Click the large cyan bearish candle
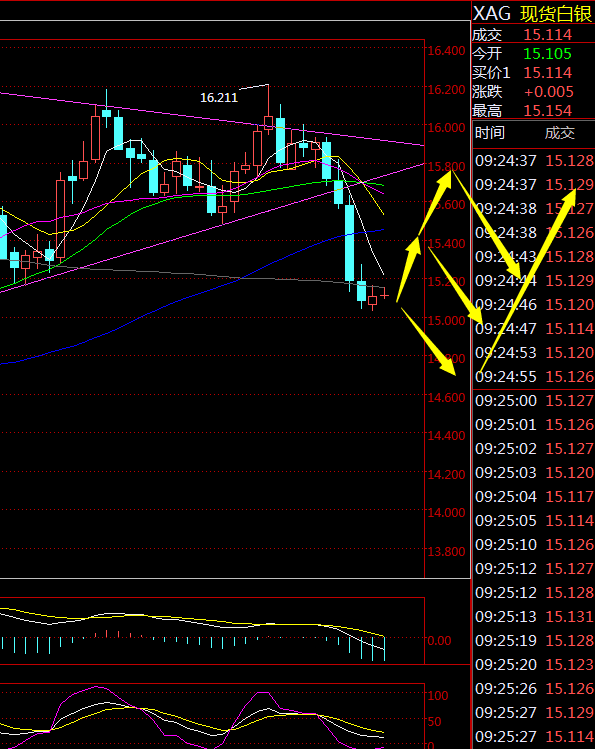This screenshot has width=595, height=749. click(350, 243)
